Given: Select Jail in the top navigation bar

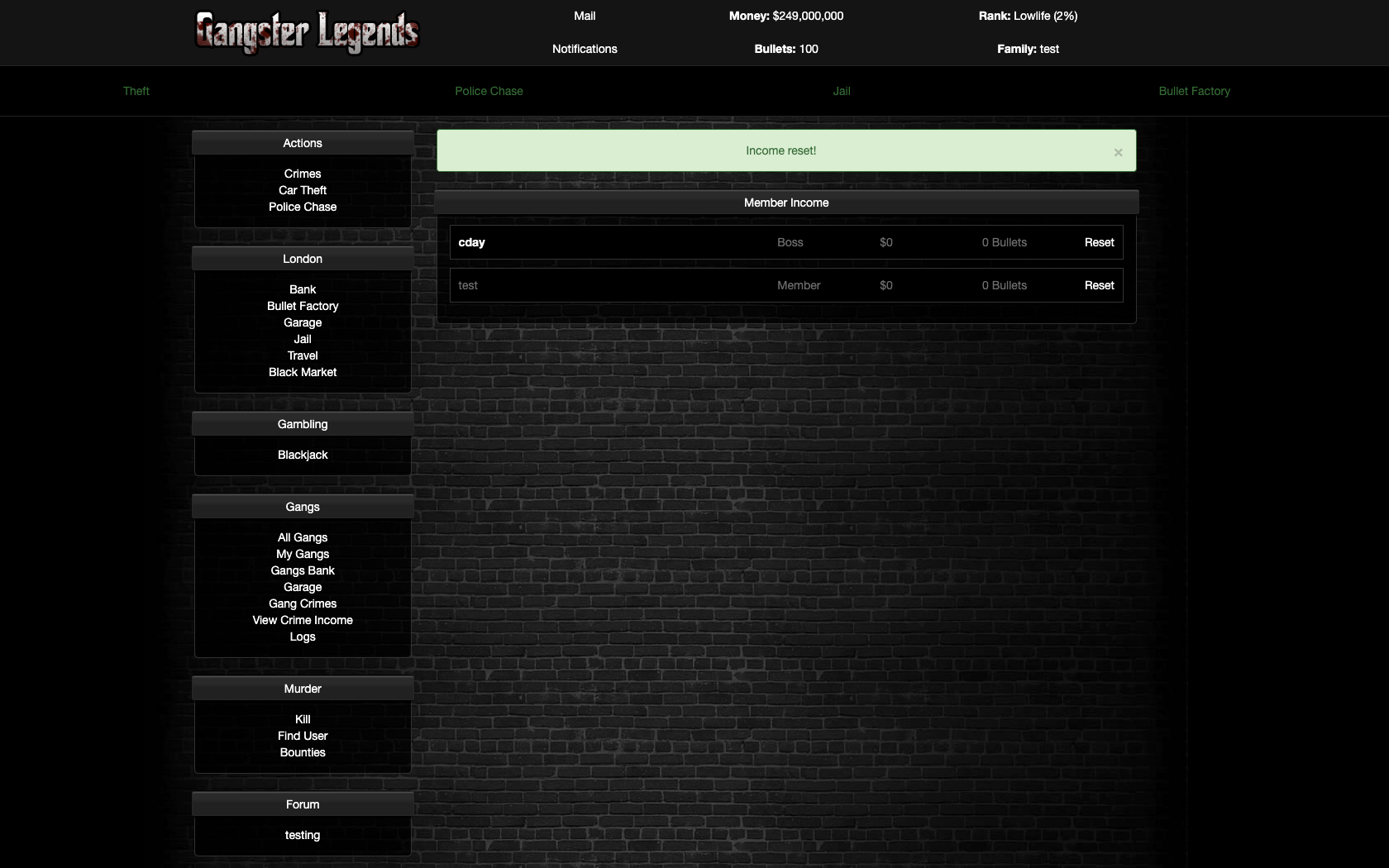Looking at the screenshot, I should click(x=842, y=91).
